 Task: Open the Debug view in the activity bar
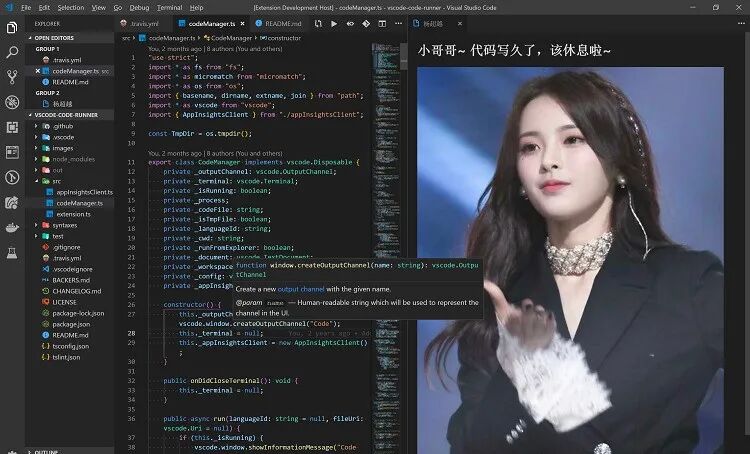tap(12, 102)
